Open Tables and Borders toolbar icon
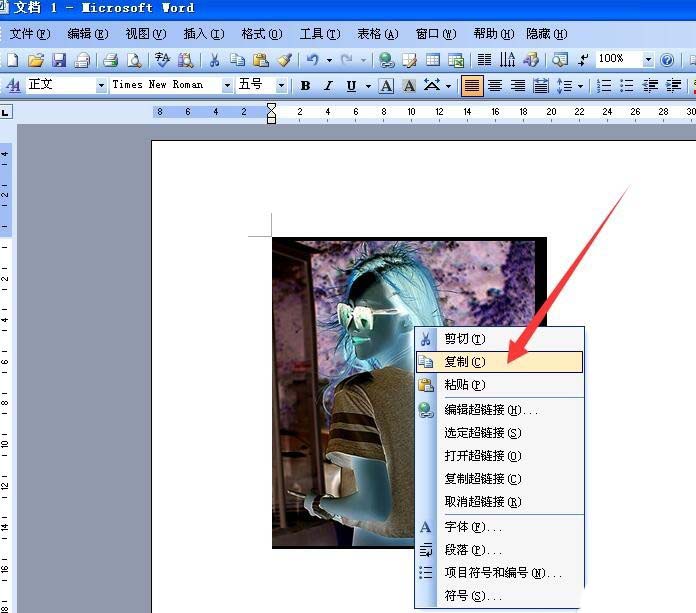The width and height of the screenshot is (696, 613). 409,59
